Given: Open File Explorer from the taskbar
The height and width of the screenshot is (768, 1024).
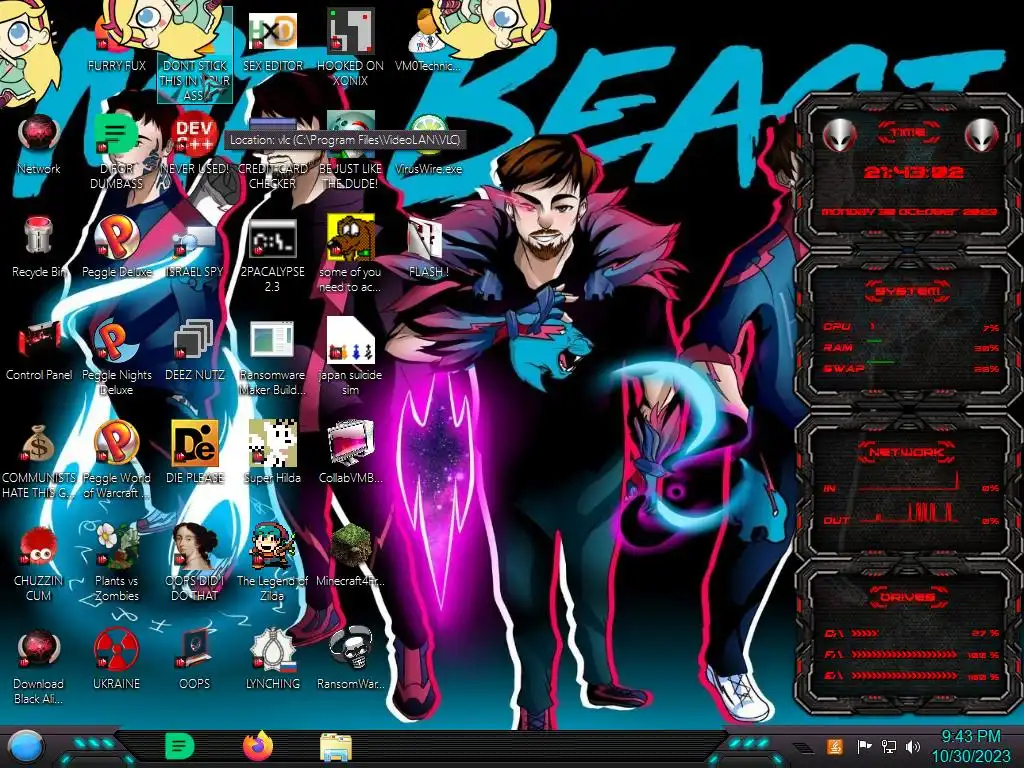Looking at the screenshot, I should pos(336,747).
